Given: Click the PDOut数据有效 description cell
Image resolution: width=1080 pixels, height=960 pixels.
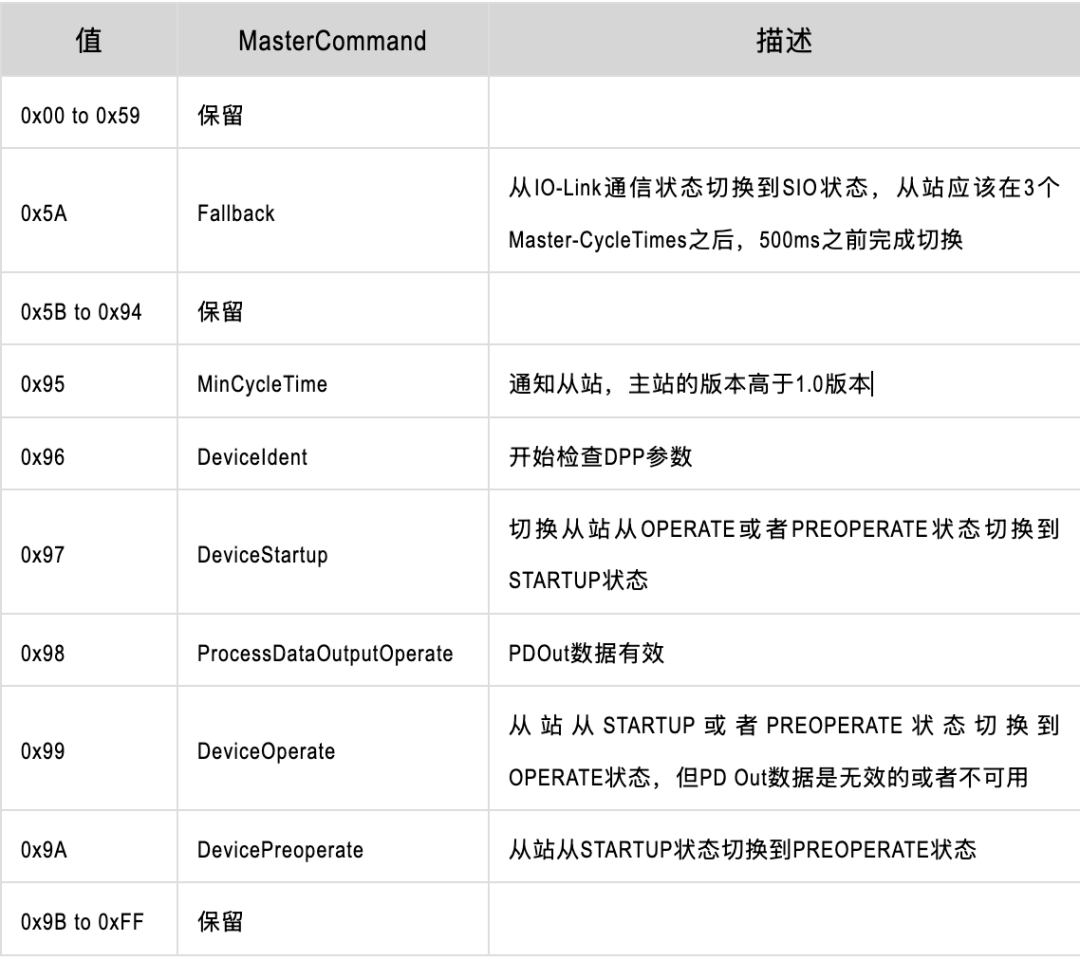Looking at the screenshot, I should click(586, 653).
